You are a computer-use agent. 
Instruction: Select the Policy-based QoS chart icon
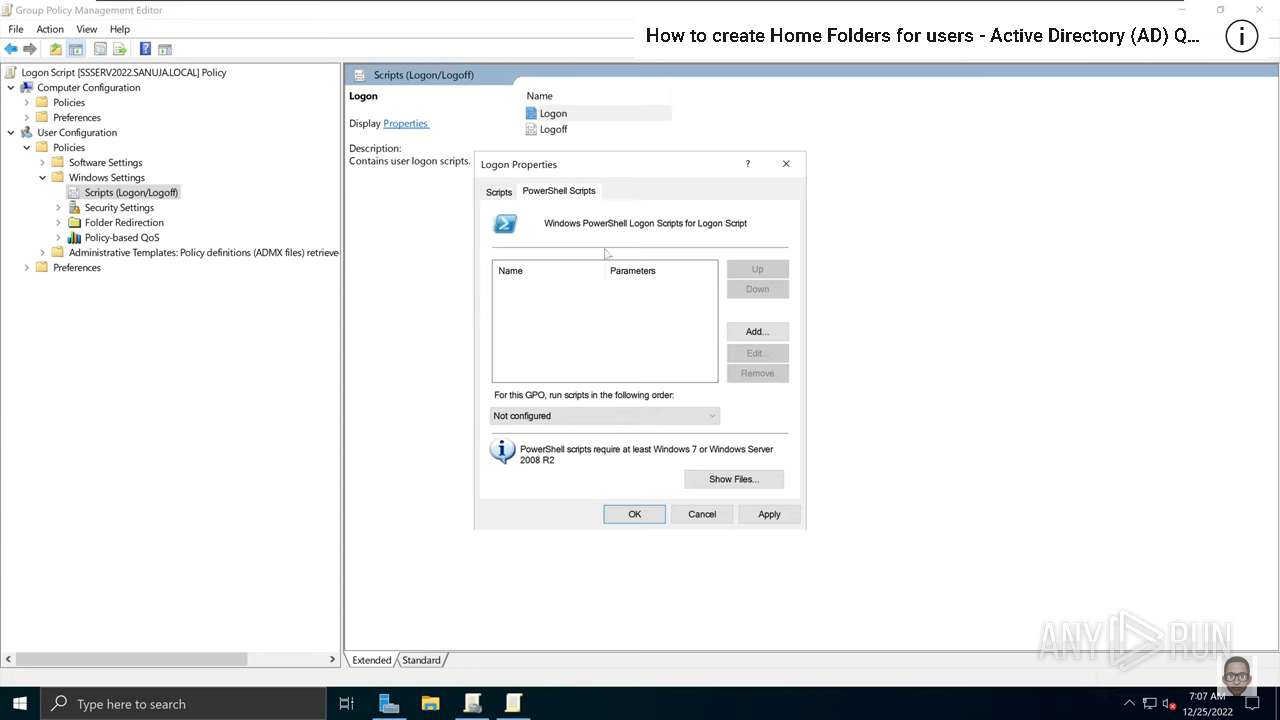[x=74, y=237]
